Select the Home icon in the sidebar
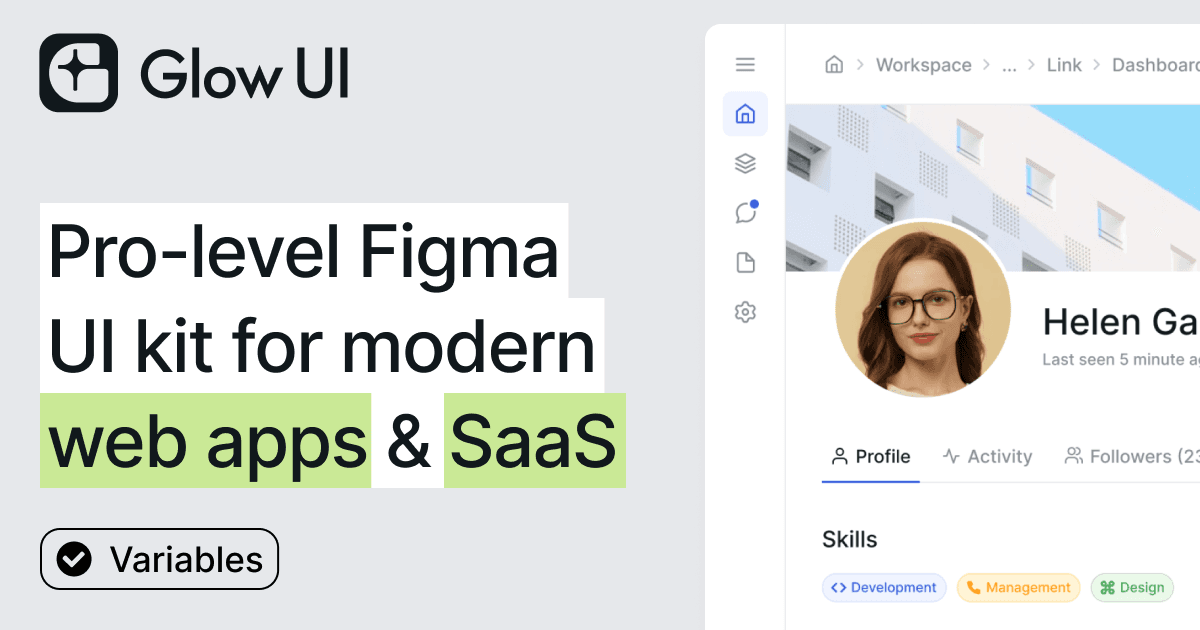The image size is (1200, 630). [x=745, y=113]
